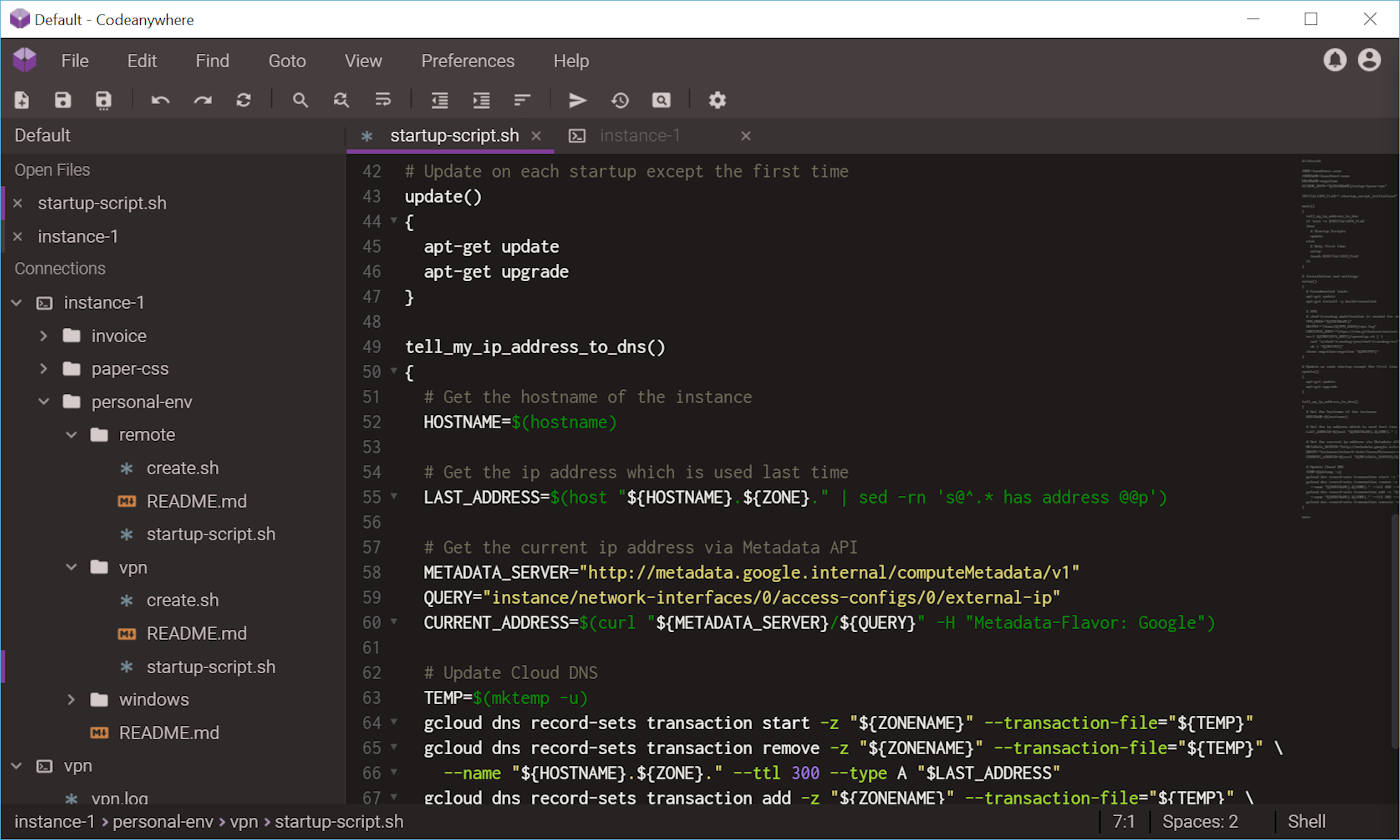Click the Revision History clock icon
Viewport: 1400px width, 840px height.
620,100
